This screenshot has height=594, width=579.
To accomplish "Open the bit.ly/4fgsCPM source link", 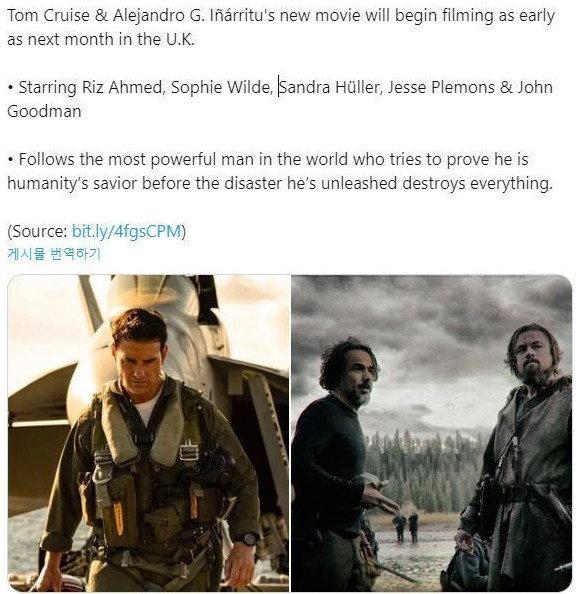I will (x=126, y=231).
